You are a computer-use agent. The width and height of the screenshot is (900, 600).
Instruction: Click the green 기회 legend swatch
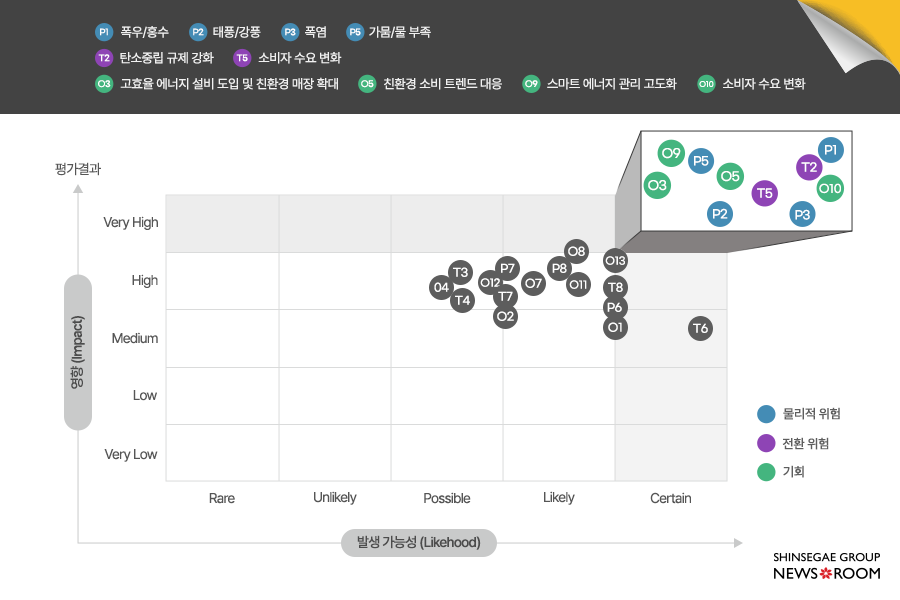tap(767, 472)
